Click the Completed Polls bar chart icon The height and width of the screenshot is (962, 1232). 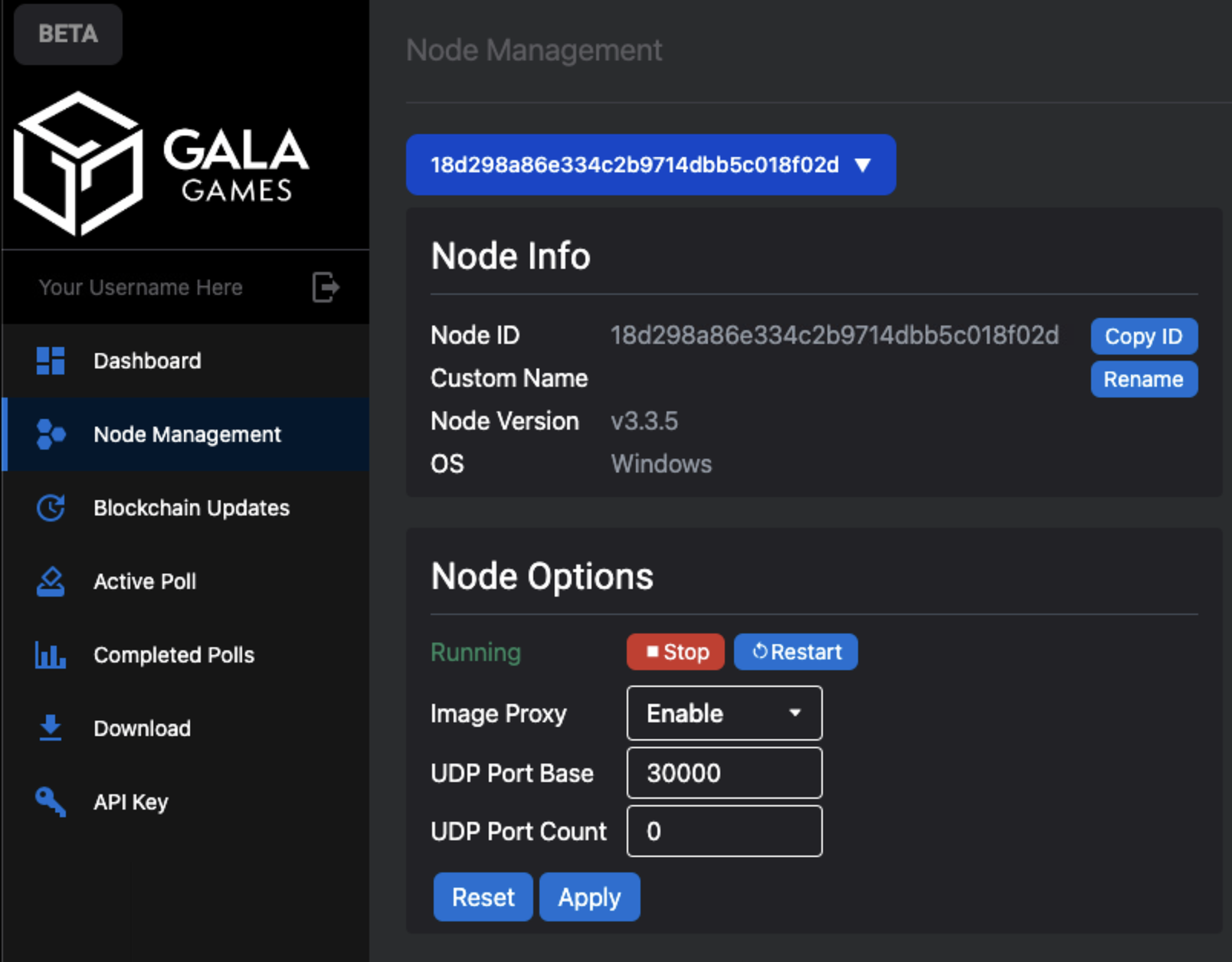(x=51, y=655)
